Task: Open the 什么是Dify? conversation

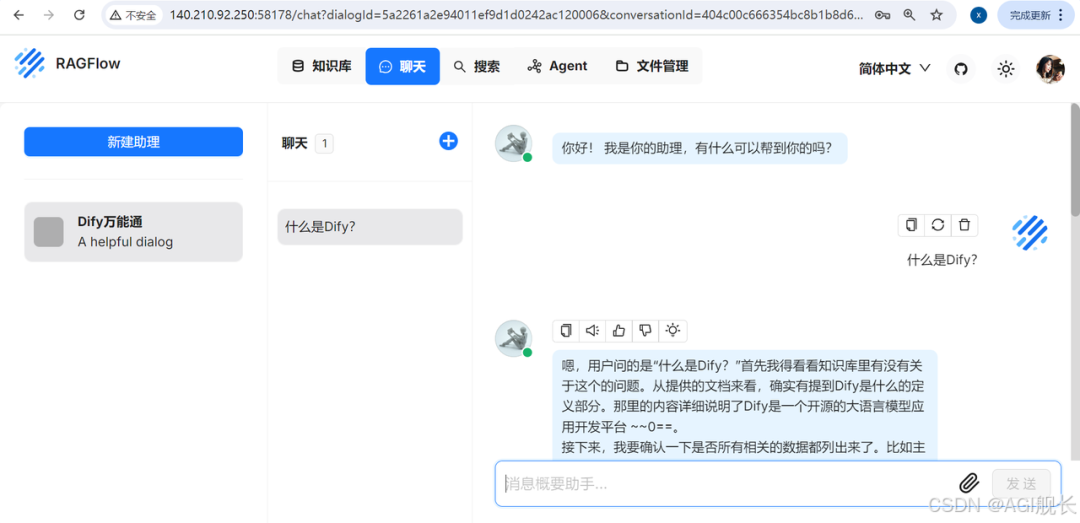Action: pos(370,227)
